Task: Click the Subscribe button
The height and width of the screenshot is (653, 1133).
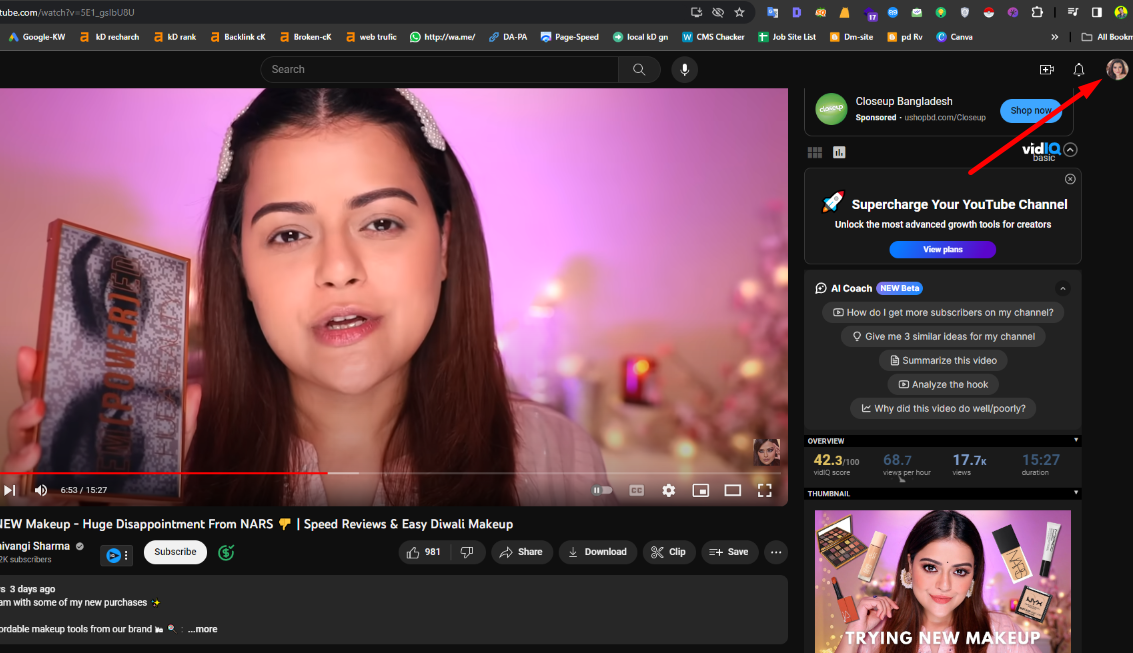Action: 175,552
